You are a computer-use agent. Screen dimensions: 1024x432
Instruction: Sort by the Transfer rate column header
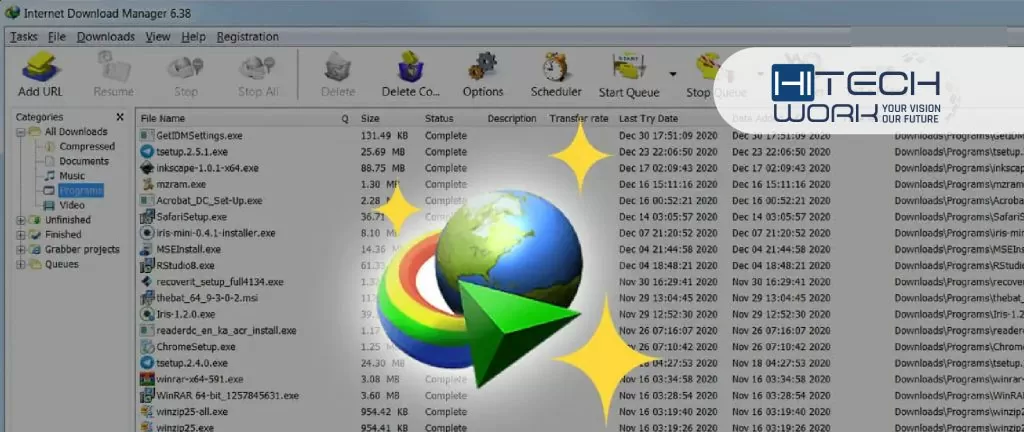579,118
